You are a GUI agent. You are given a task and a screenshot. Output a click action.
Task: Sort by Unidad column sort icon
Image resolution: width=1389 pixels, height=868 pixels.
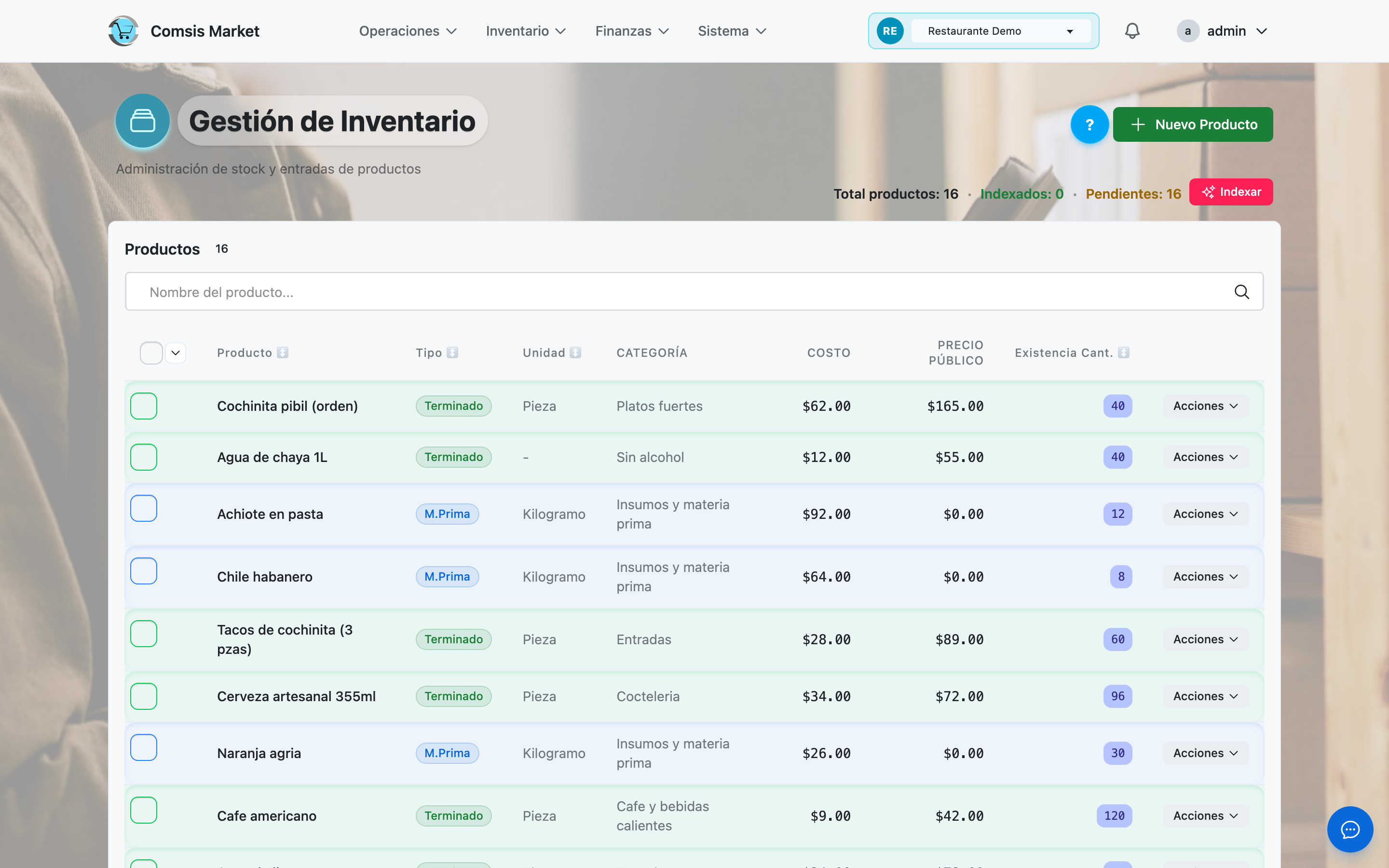click(575, 353)
